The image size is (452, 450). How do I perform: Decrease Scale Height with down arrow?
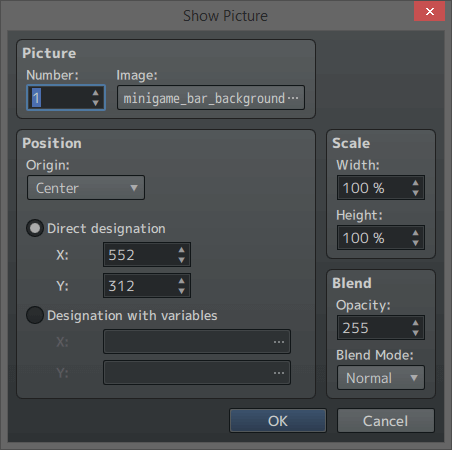pos(415,243)
